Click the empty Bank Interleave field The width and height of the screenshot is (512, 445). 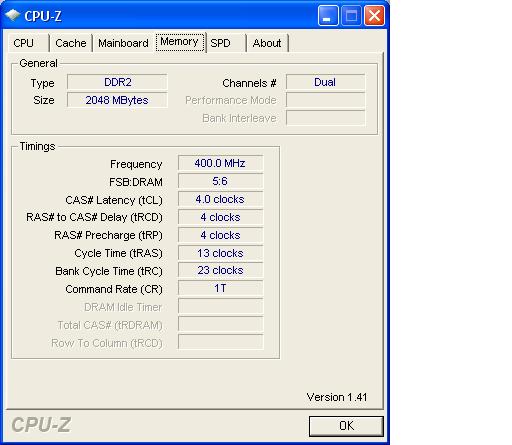coord(325,118)
